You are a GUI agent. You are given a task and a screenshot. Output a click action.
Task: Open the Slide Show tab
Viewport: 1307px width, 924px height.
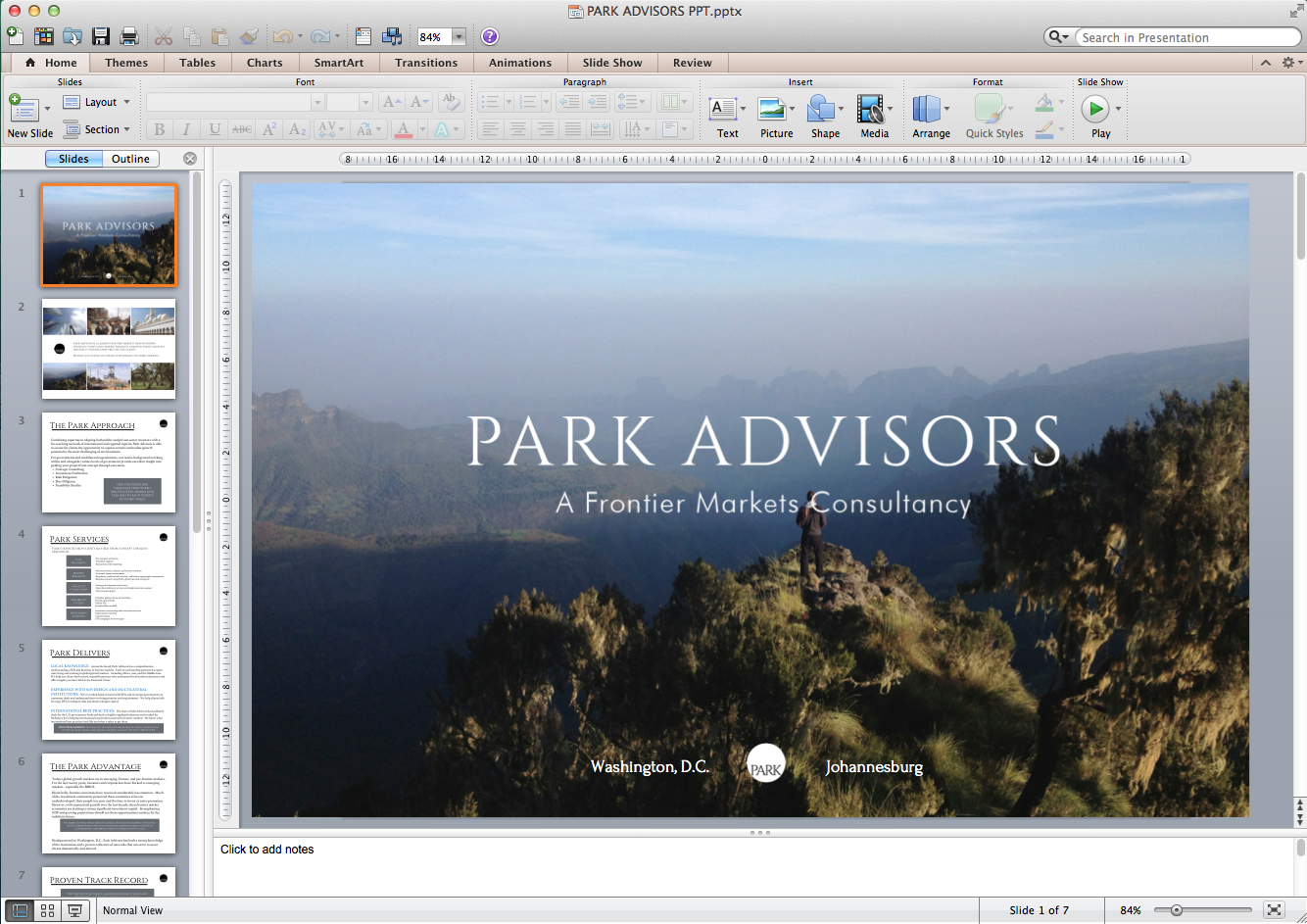[612, 63]
